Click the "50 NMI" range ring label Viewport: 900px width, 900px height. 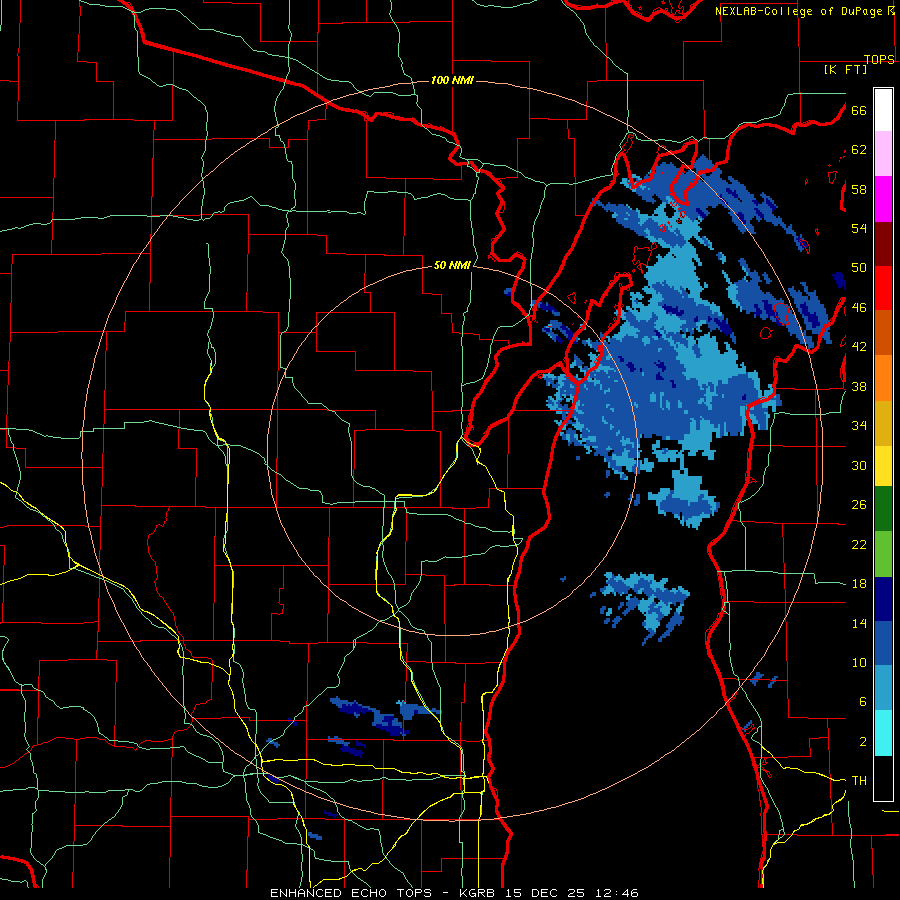pyautogui.click(x=452, y=265)
